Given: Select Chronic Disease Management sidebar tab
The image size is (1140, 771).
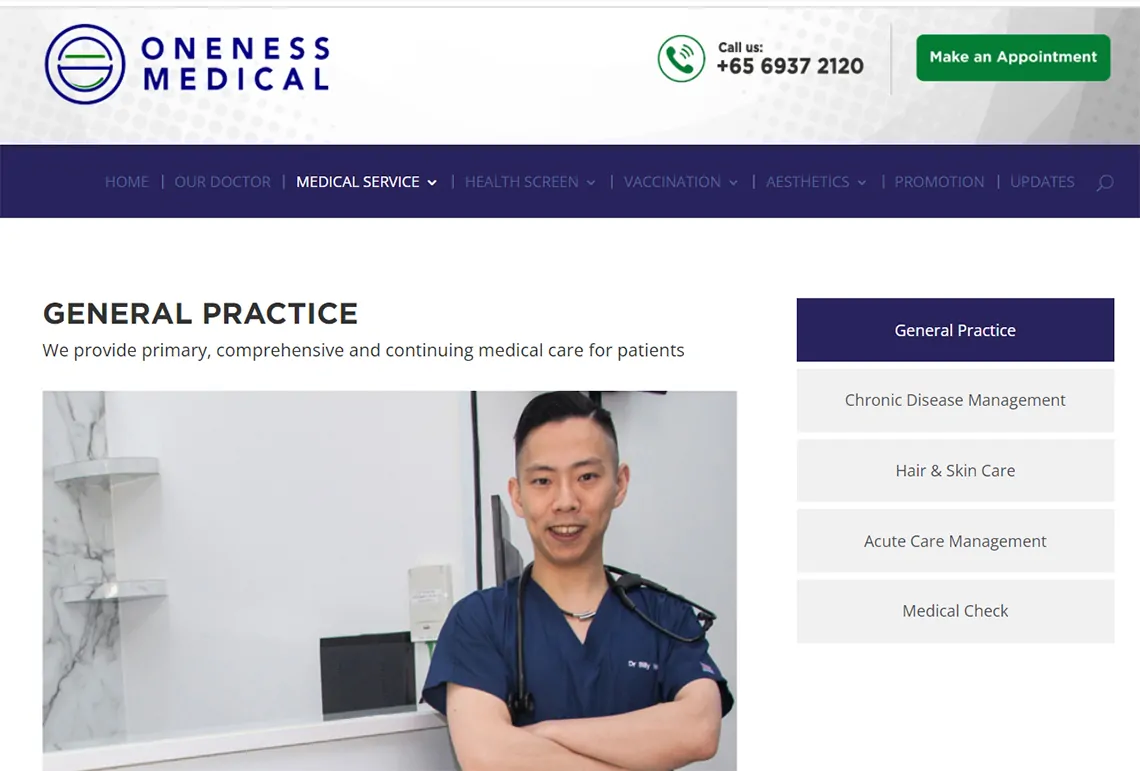Looking at the screenshot, I should point(955,400).
